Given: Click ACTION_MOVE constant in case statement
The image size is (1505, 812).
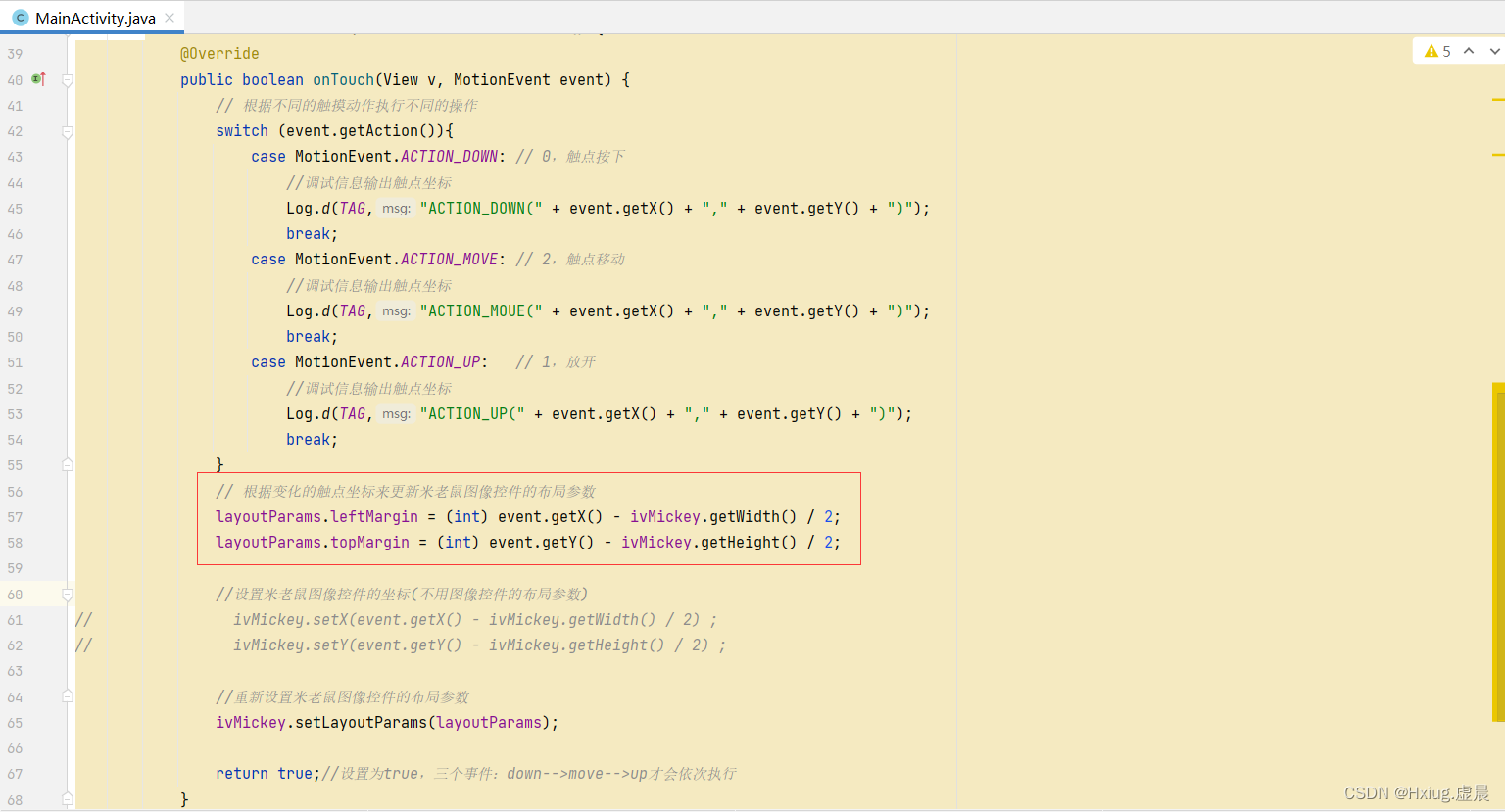Looking at the screenshot, I should (x=449, y=260).
